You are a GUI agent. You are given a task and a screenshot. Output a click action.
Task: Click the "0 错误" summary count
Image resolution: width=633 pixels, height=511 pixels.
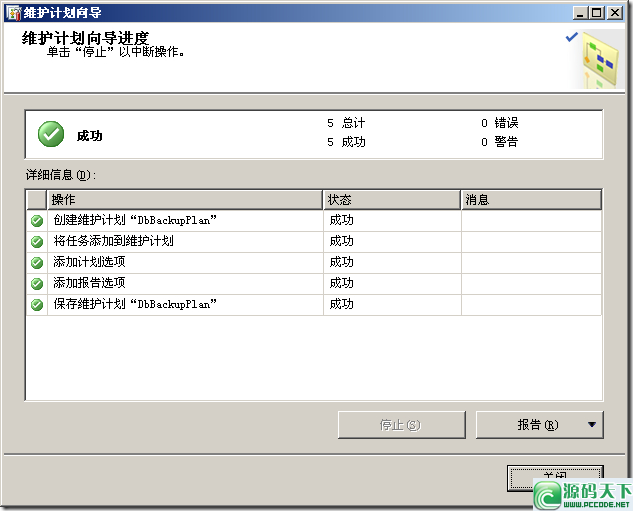(x=500, y=123)
